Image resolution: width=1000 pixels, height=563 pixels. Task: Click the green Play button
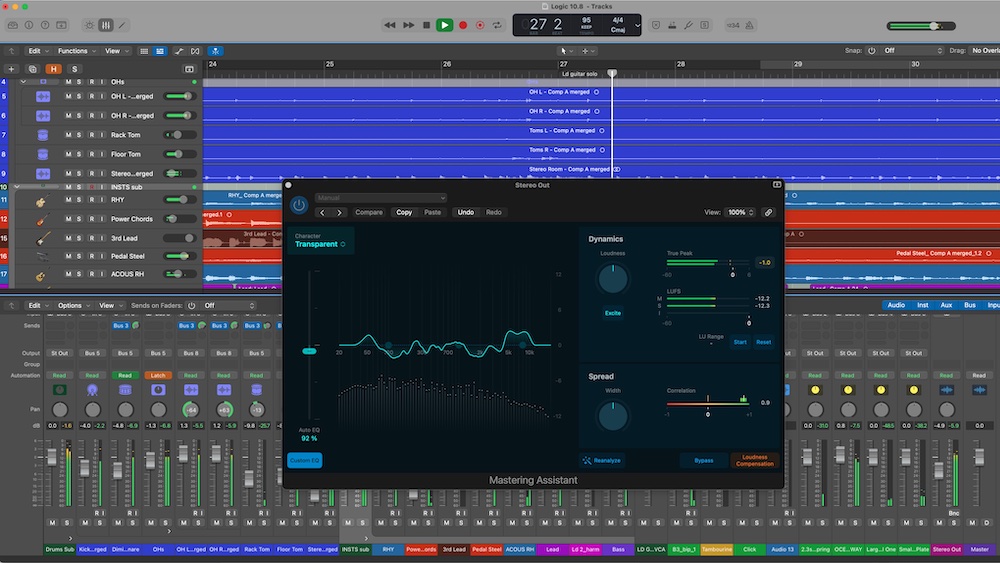pos(445,26)
